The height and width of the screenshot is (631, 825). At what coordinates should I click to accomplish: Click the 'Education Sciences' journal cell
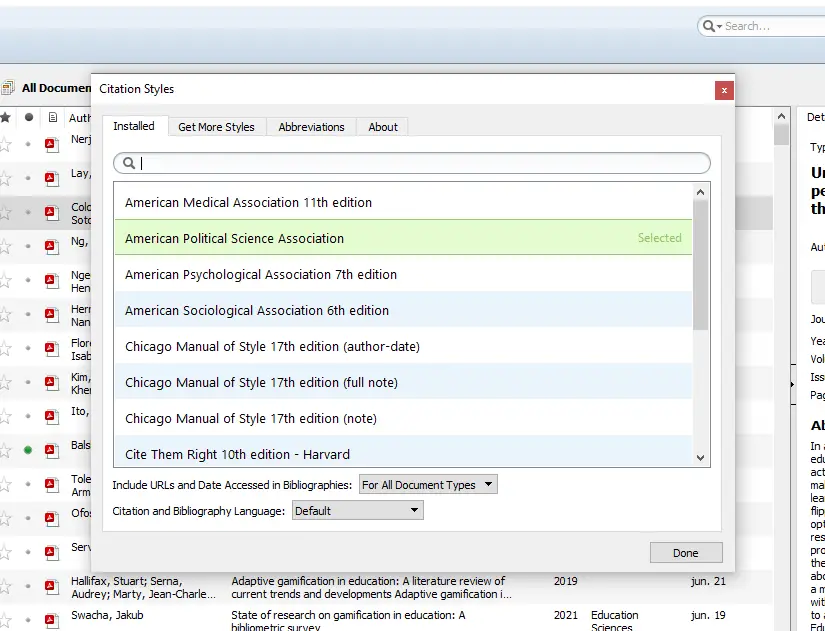pyautogui.click(x=615, y=621)
